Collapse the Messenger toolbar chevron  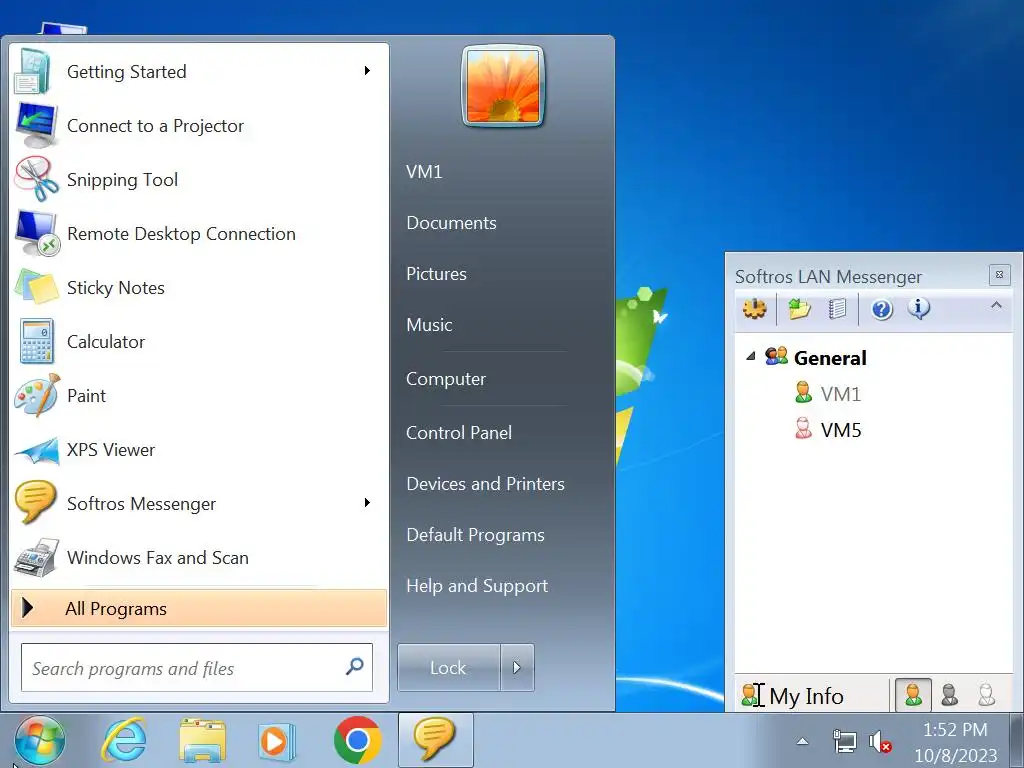click(996, 305)
